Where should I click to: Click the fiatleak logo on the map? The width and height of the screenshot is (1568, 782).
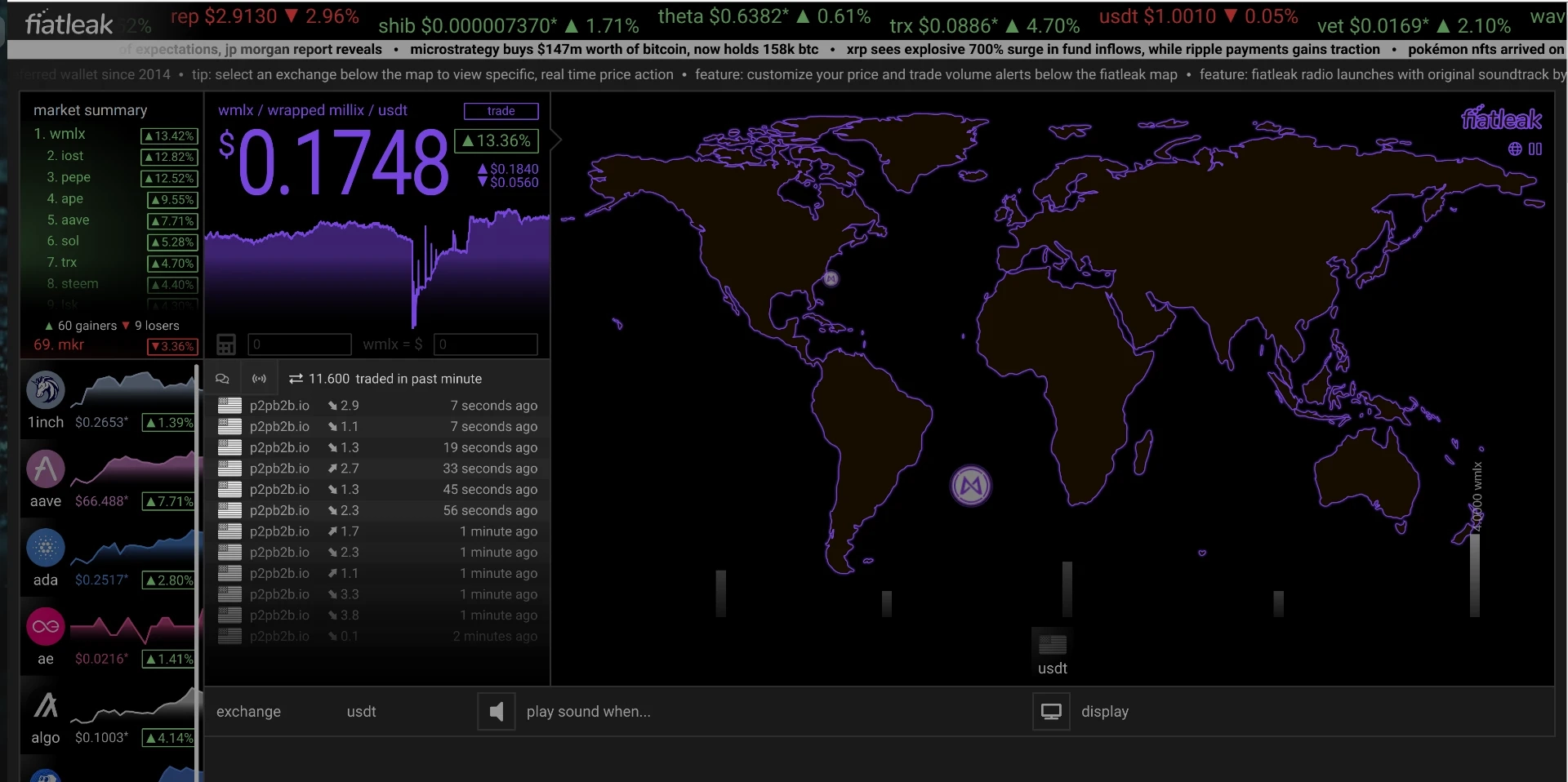pos(1501,119)
